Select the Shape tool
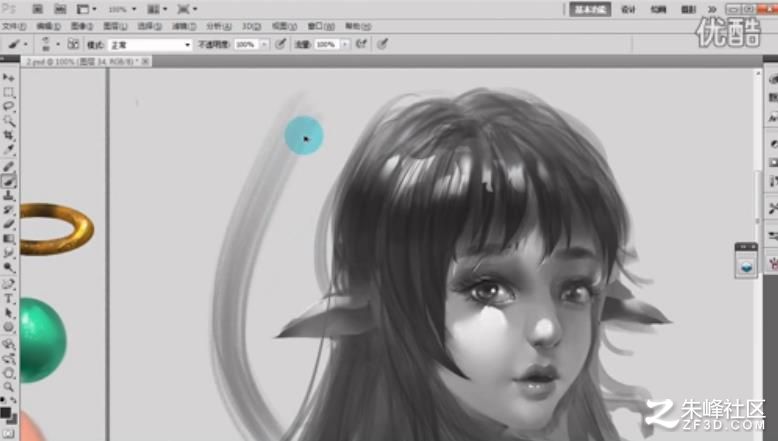This screenshot has width=778, height=441. coord(8,327)
